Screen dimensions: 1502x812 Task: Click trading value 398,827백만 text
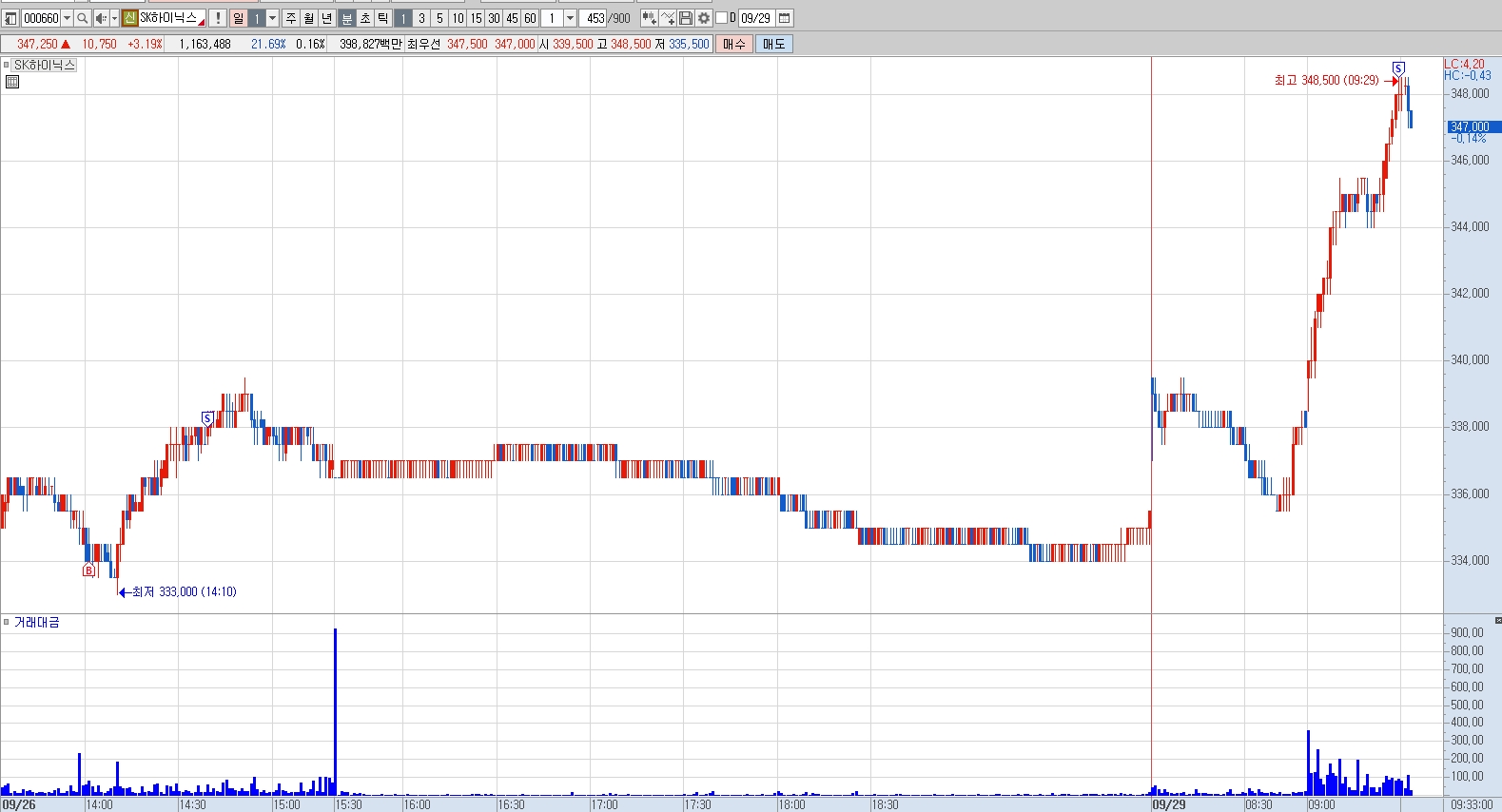tap(371, 44)
